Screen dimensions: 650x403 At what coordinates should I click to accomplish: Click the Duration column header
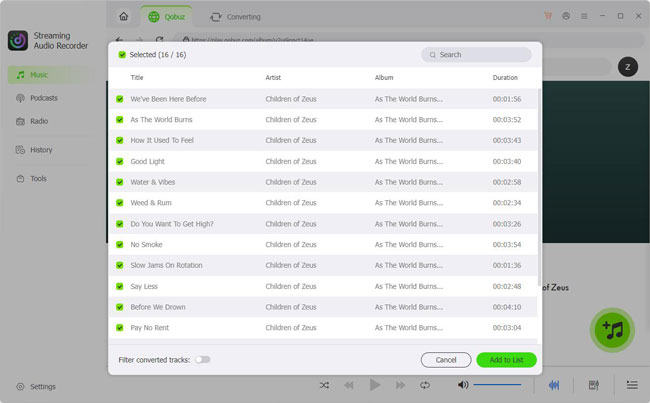point(505,78)
